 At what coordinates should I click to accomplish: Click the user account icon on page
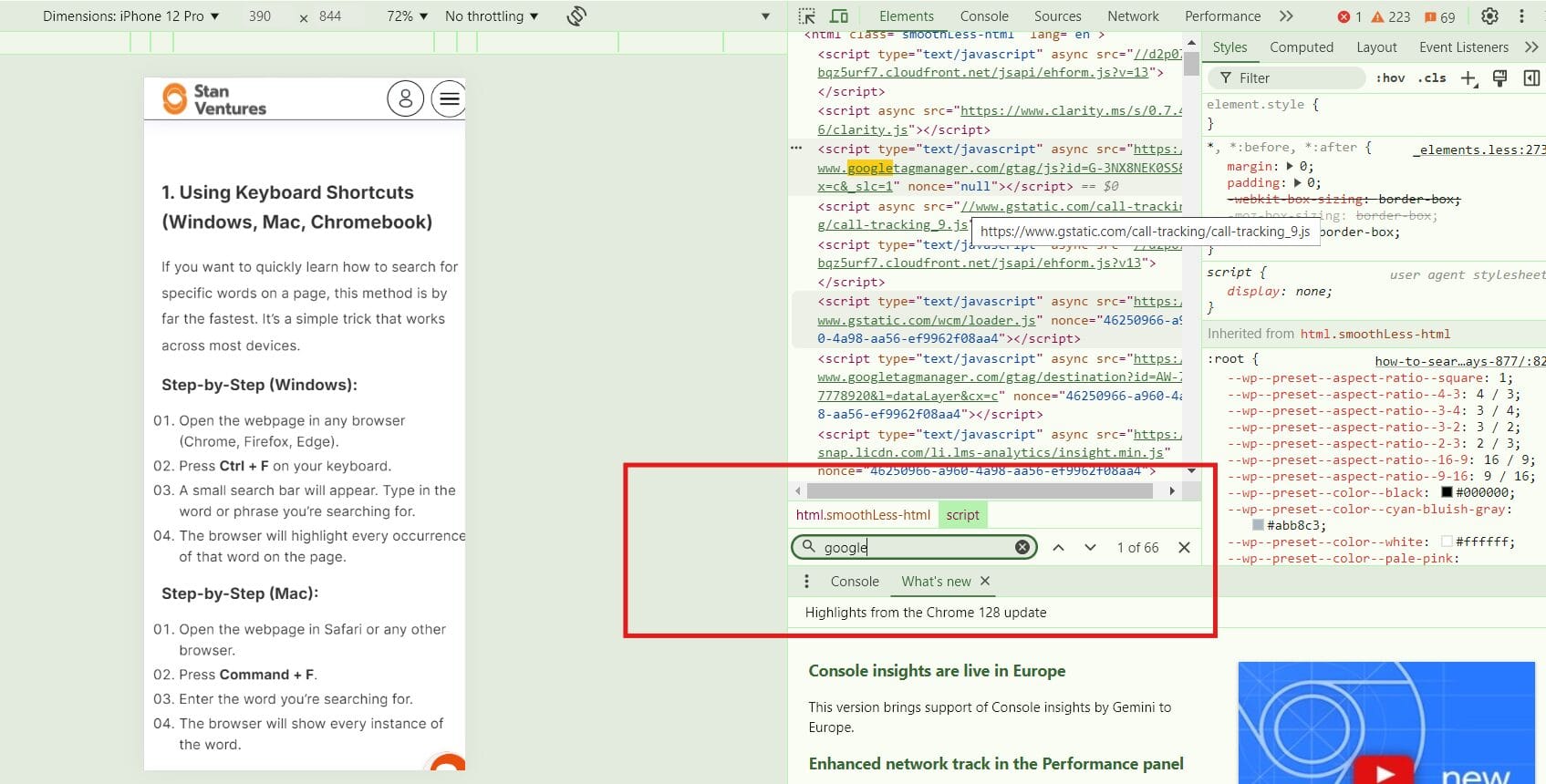tap(405, 98)
